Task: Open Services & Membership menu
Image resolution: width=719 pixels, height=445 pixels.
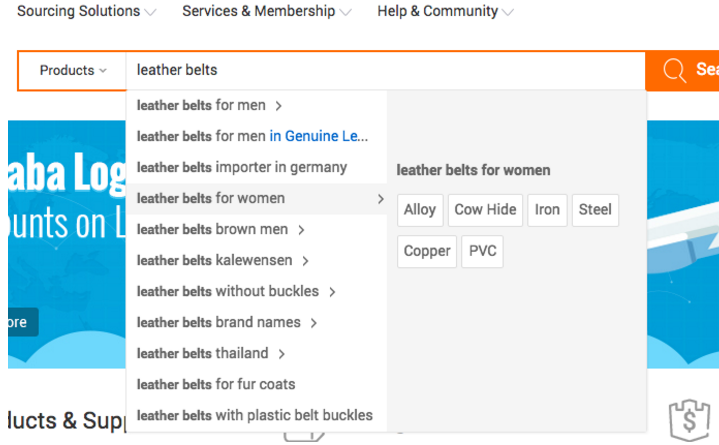Action: pos(267,11)
